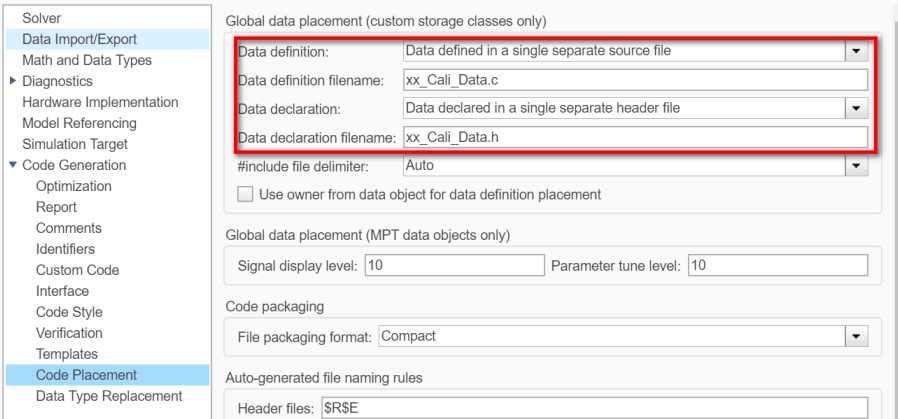Click the Data declaration filename field

tap(634, 137)
